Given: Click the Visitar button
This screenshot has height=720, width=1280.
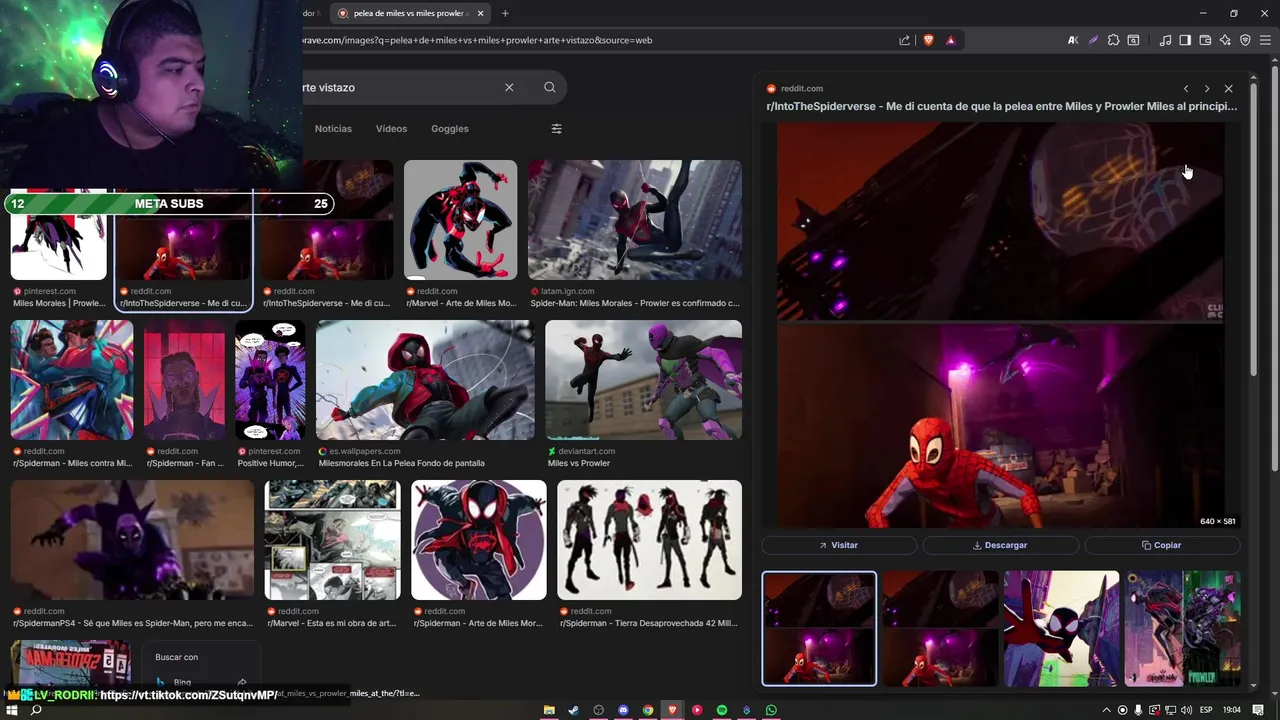Looking at the screenshot, I should (839, 545).
